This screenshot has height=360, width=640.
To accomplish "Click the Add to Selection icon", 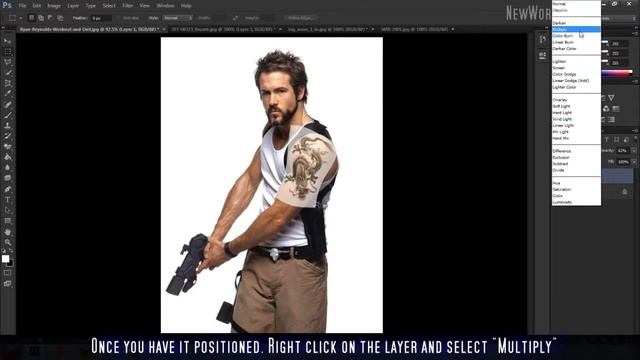I will coord(41,18).
